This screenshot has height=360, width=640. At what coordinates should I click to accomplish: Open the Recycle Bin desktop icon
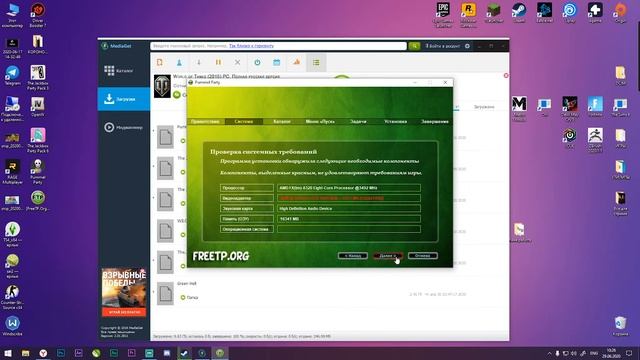point(620,326)
